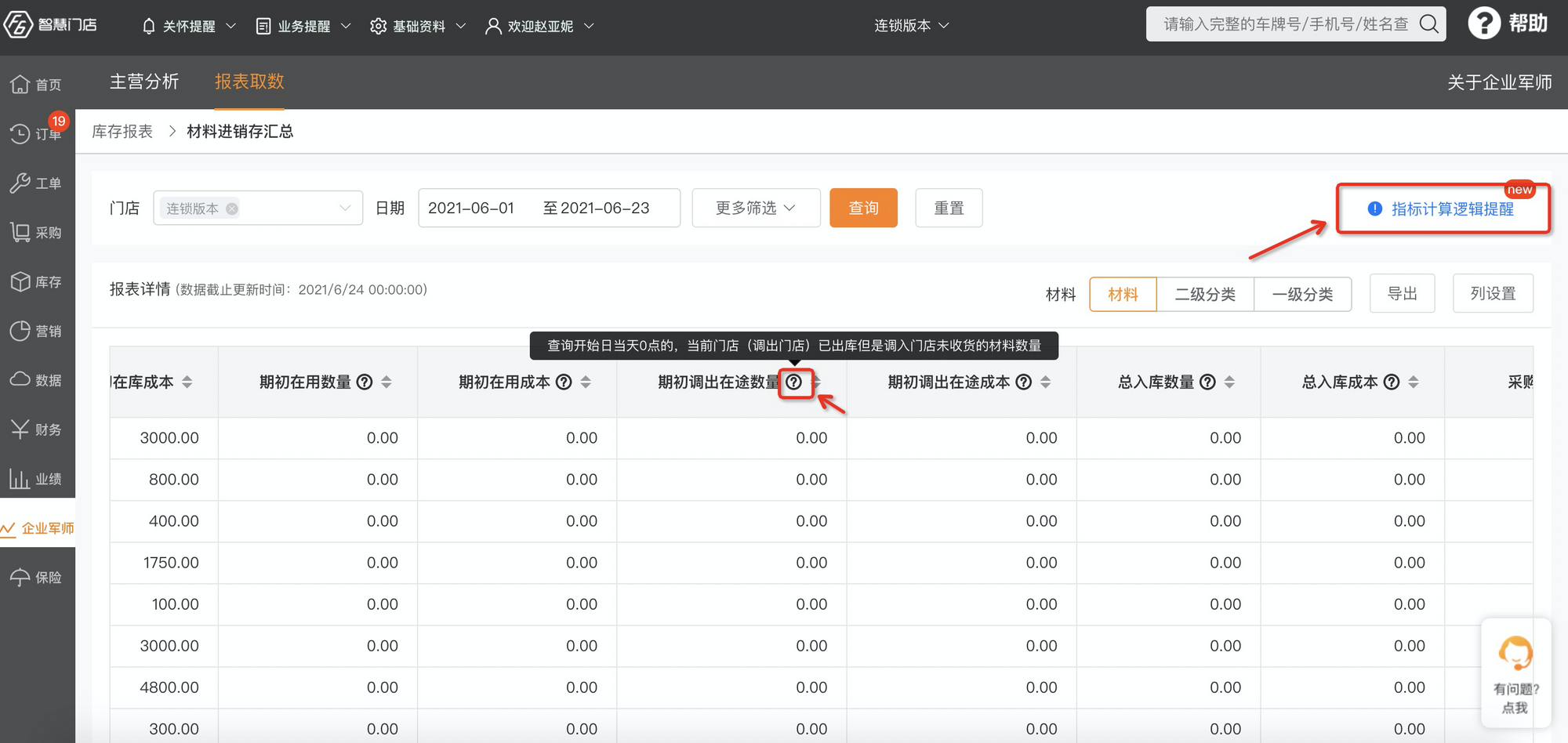Open 营销 marketing pie icon

click(20, 331)
